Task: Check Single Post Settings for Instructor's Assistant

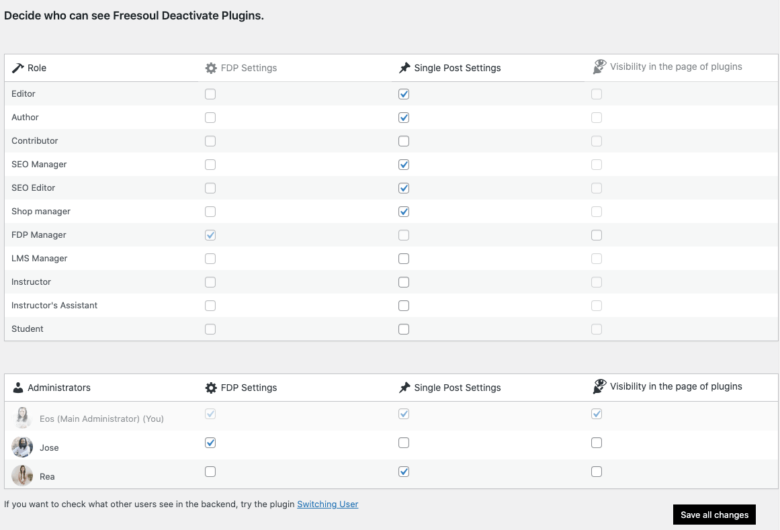Action: pos(404,306)
